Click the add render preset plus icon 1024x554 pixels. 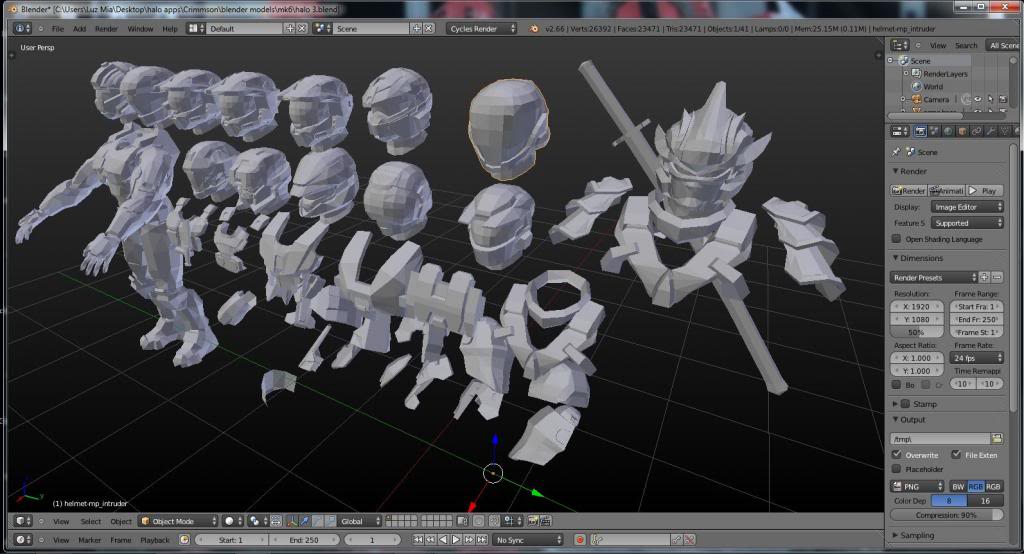(x=984, y=277)
